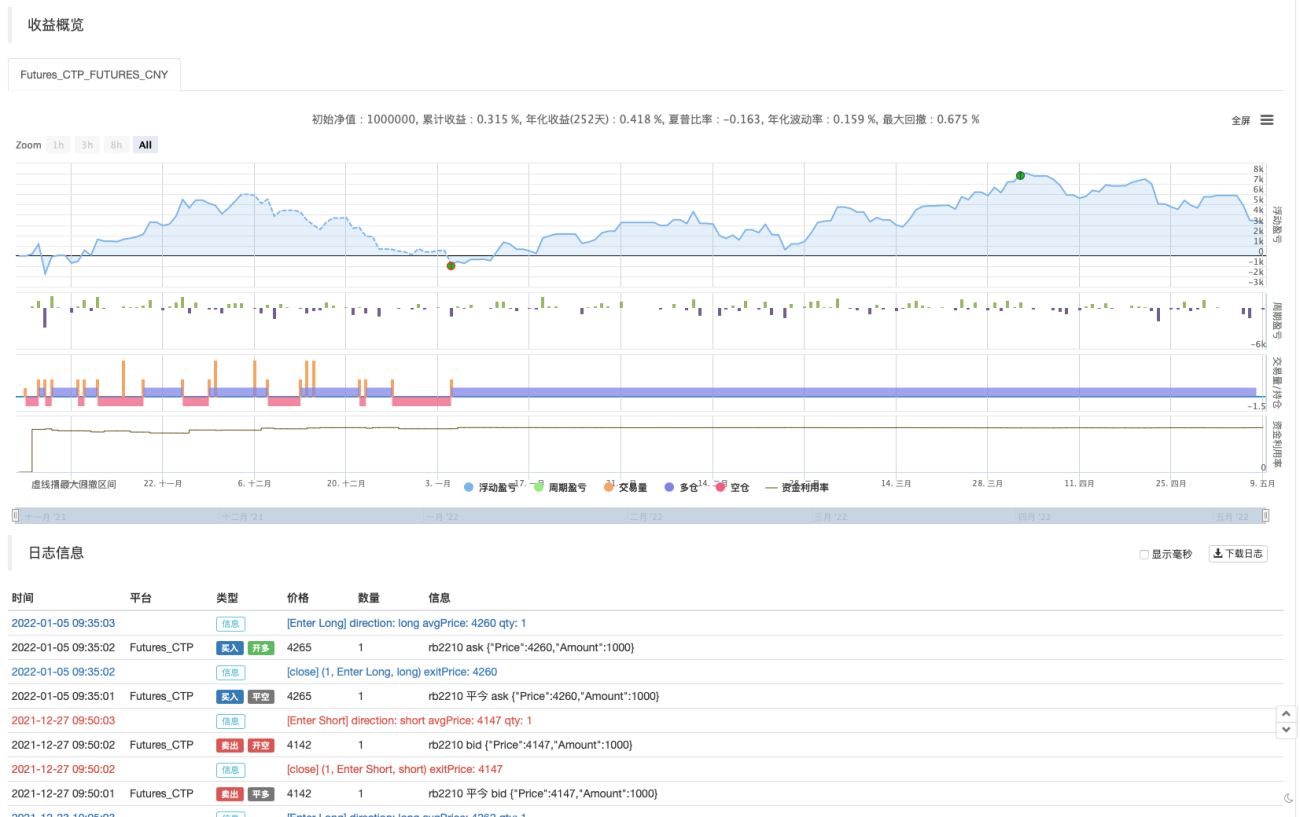Click the 价格 column header
This screenshot has width=1300, height=817.
298,598
